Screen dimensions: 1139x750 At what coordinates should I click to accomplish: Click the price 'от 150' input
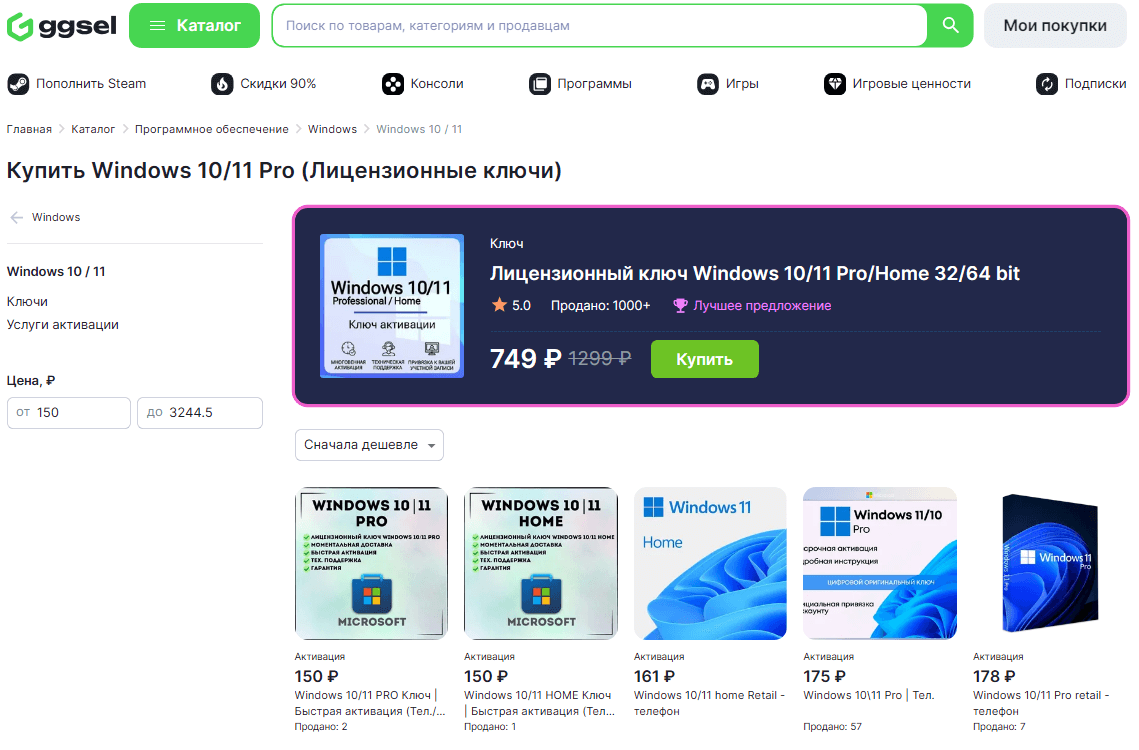[x=69, y=413]
